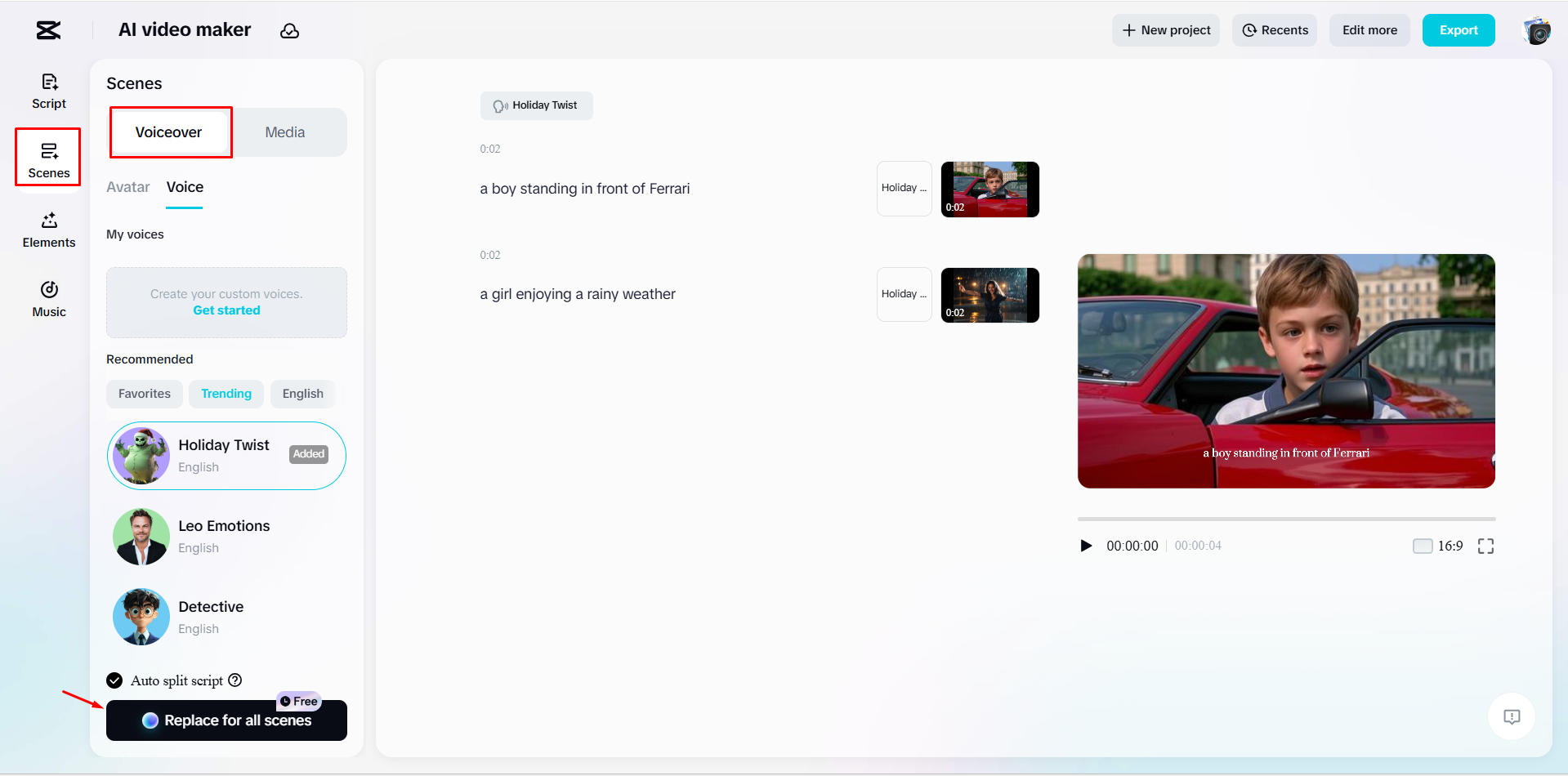Select the Scenes panel icon

48,157
